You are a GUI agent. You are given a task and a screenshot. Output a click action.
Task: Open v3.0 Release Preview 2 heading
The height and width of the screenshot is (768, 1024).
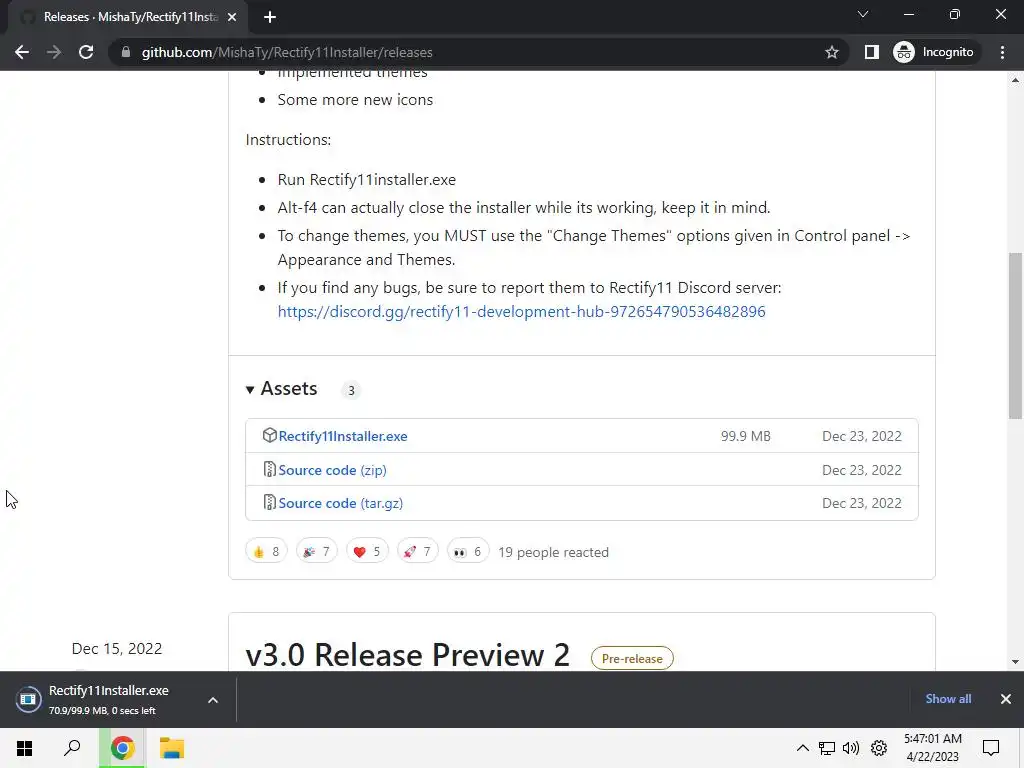click(408, 655)
